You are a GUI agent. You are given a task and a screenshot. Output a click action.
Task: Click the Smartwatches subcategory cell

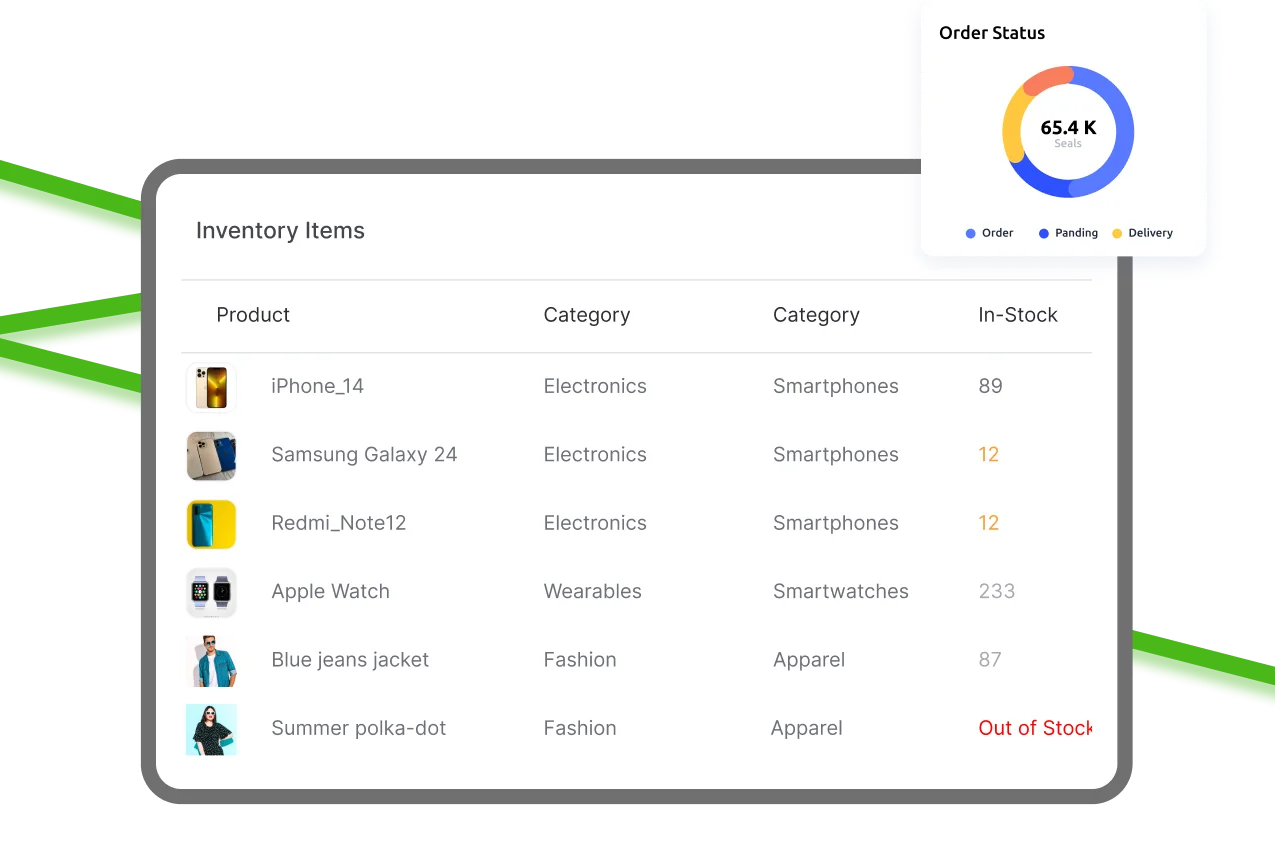point(840,591)
